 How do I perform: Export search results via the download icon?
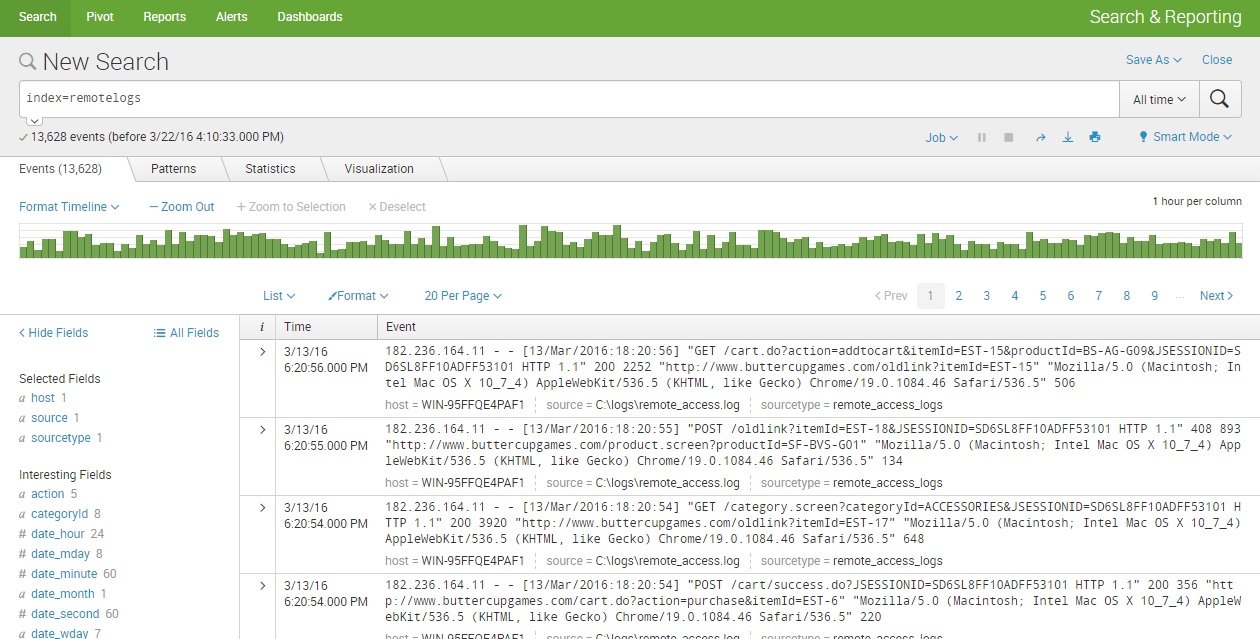[x=1067, y=137]
